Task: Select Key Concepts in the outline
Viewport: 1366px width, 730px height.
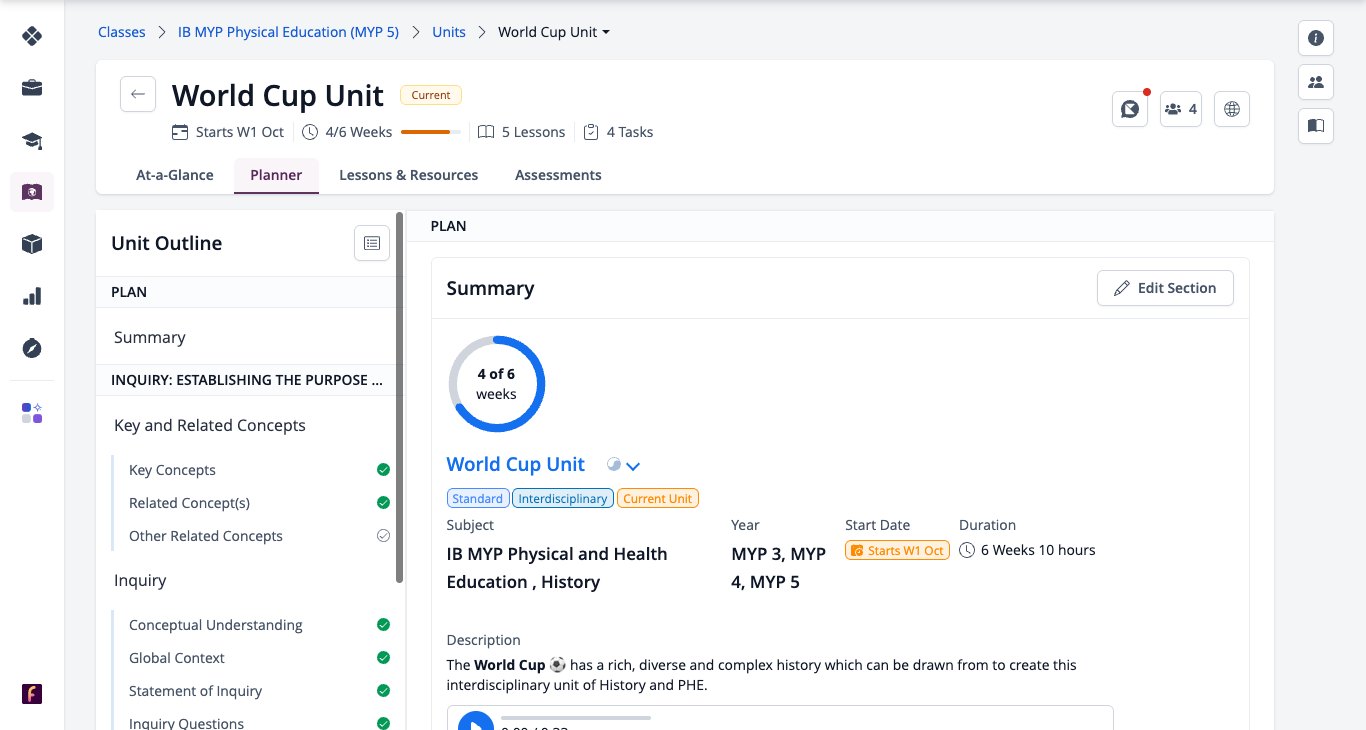Action: click(x=172, y=470)
